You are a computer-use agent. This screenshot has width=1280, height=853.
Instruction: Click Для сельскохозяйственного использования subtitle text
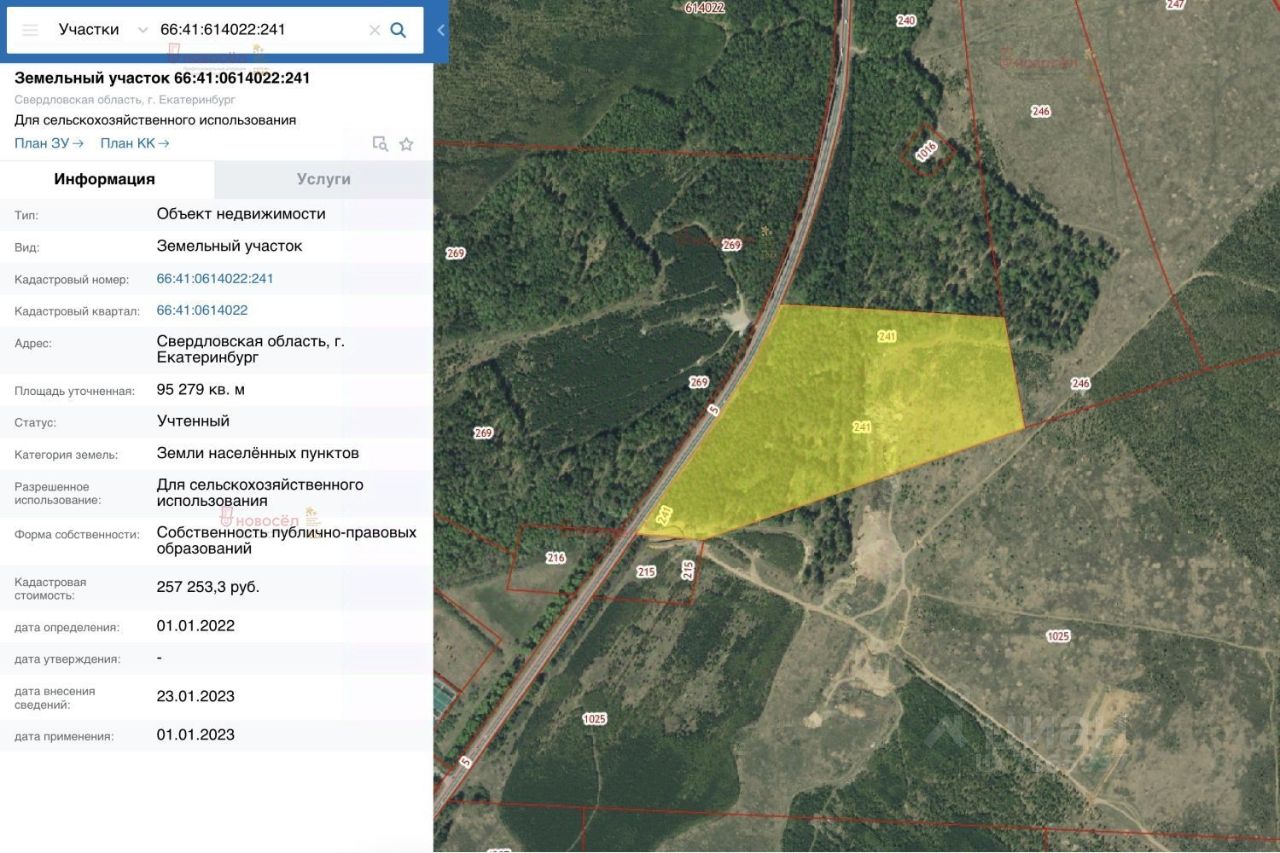(x=155, y=120)
